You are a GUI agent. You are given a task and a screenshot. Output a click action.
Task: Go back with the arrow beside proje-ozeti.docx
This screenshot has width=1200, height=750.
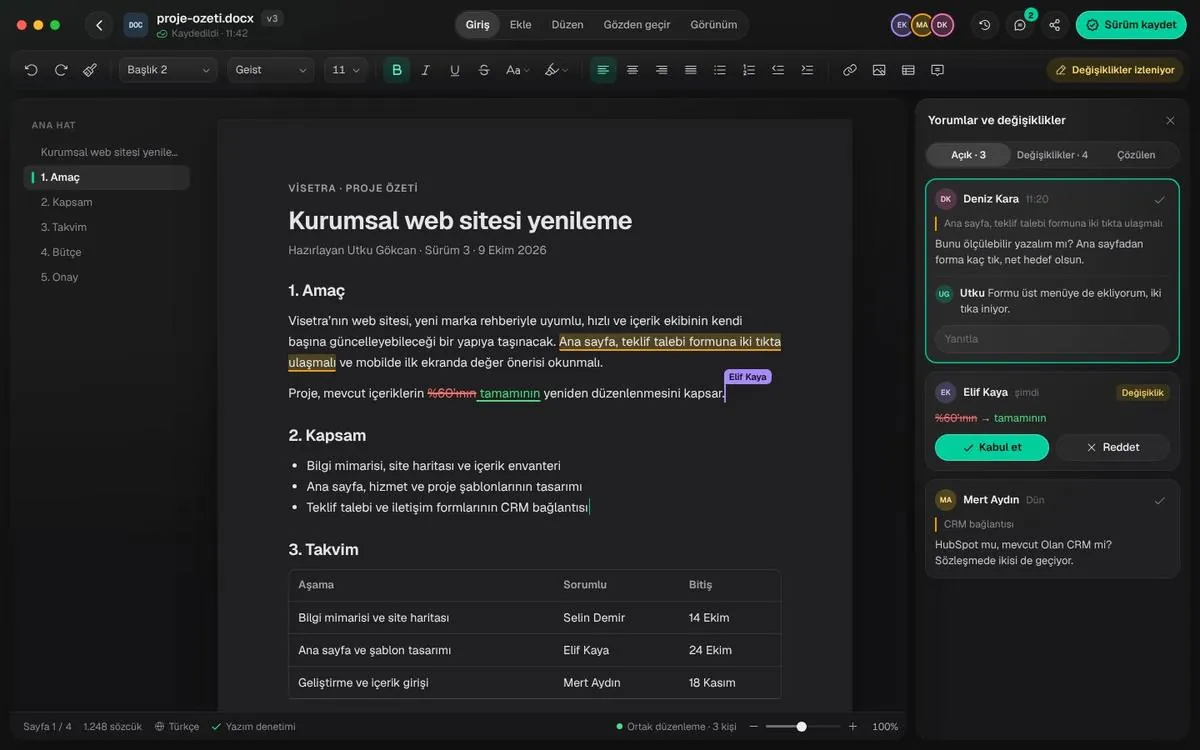pos(99,25)
